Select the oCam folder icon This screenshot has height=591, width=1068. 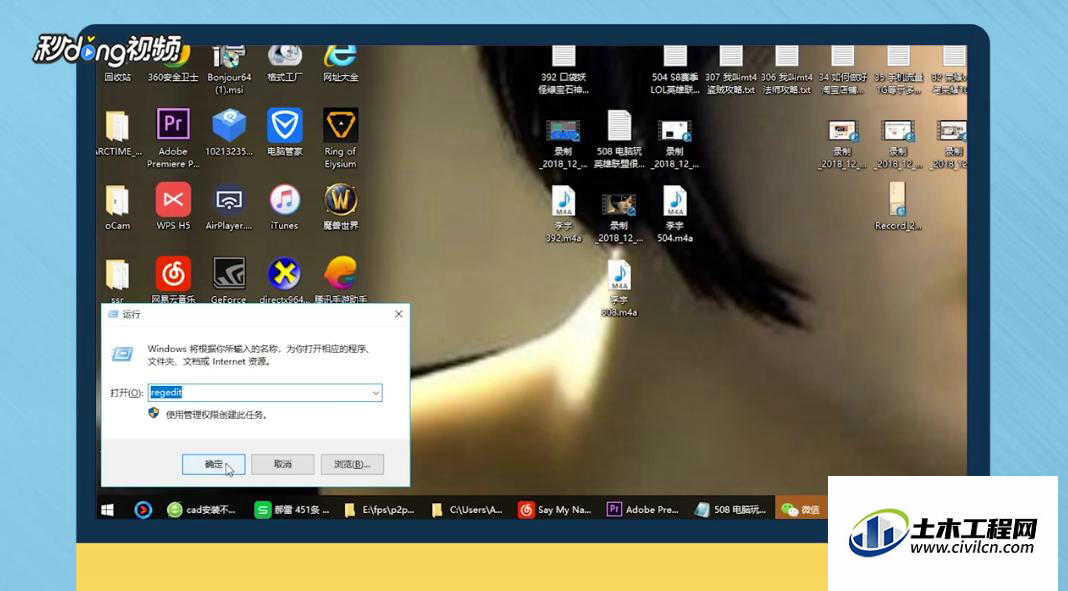tap(117, 207)
